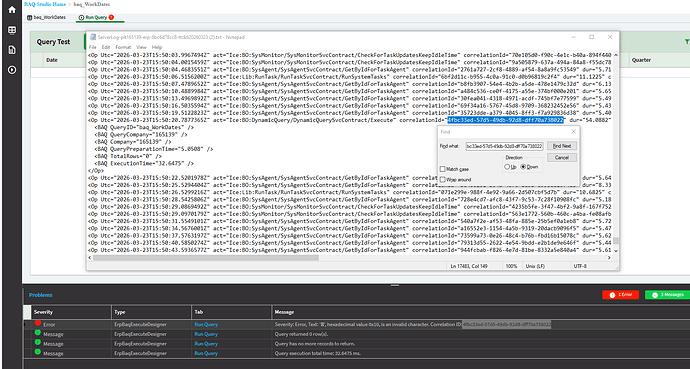Click Find Next button
The image size is (690, 369).
[562, 146]
